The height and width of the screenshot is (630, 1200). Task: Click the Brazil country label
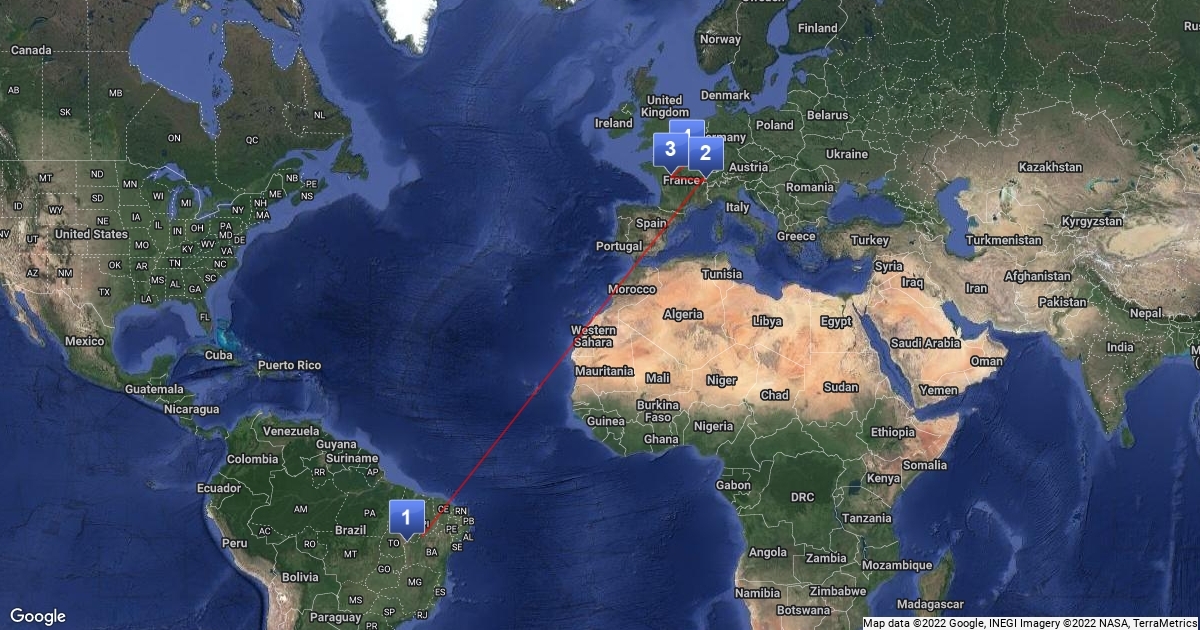coord(350,530)
